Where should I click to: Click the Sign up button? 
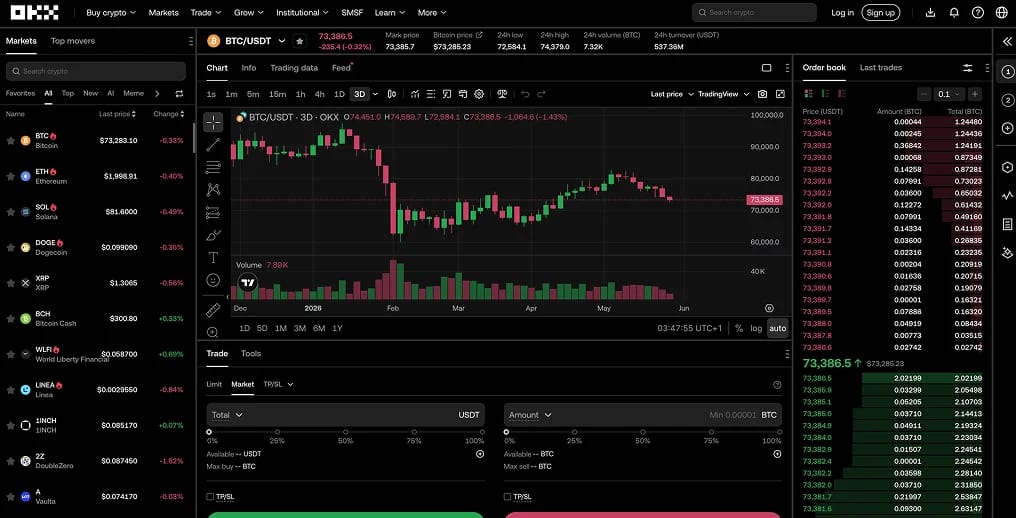[x=880, y=12]
